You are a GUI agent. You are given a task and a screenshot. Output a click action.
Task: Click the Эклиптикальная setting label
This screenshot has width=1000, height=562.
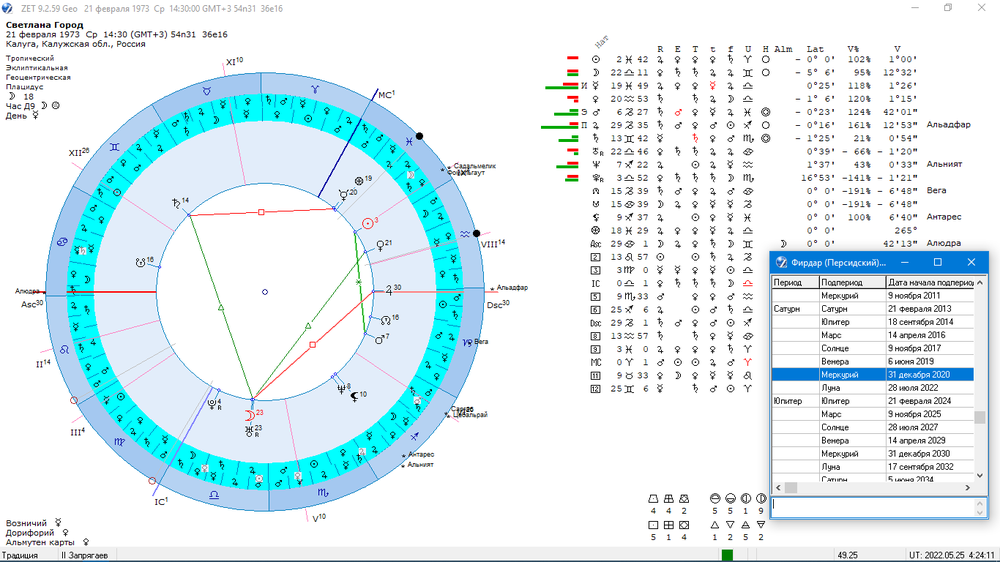click(37, 68)
